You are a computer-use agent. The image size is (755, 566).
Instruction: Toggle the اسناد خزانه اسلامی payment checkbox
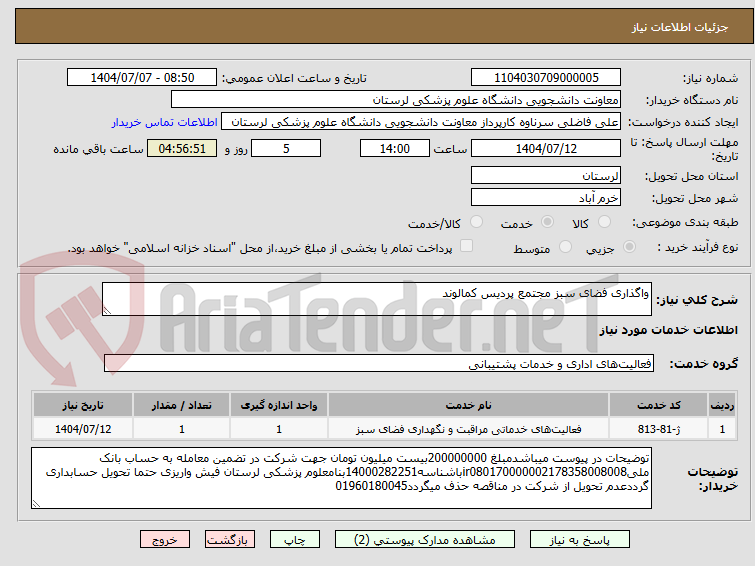pyautogui.click(x=466, y=246)
